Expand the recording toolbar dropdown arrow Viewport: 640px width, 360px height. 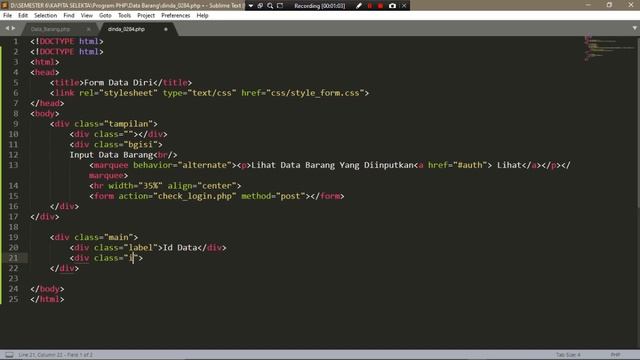251,6
